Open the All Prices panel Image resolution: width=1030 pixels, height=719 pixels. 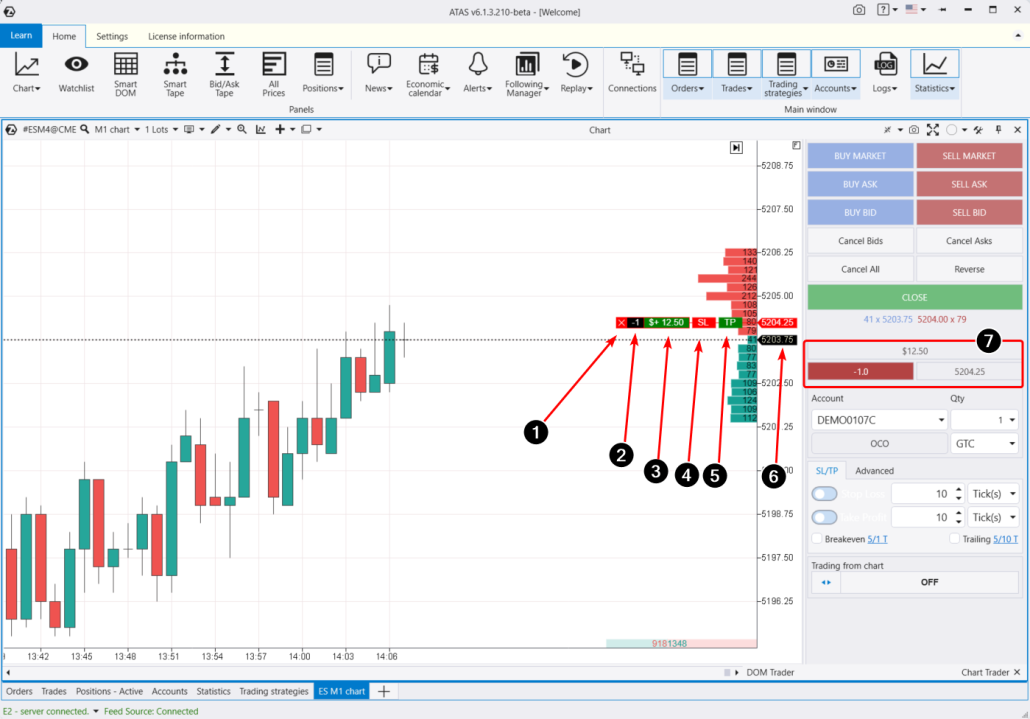click(273, 73)
